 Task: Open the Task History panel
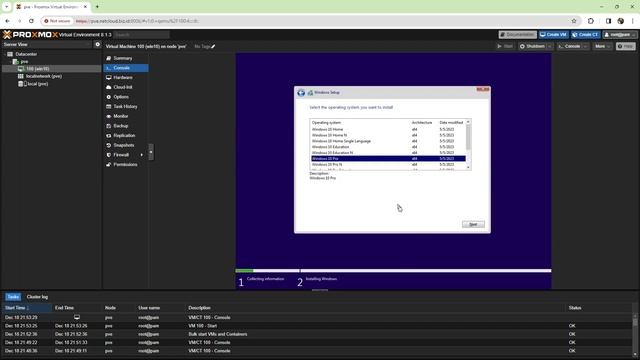coord(126,107)
